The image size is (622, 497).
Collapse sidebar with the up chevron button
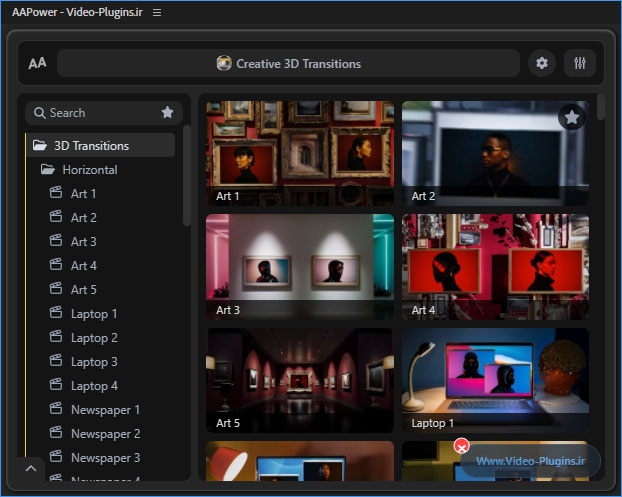pyautogui.click(x=31, y=468)
